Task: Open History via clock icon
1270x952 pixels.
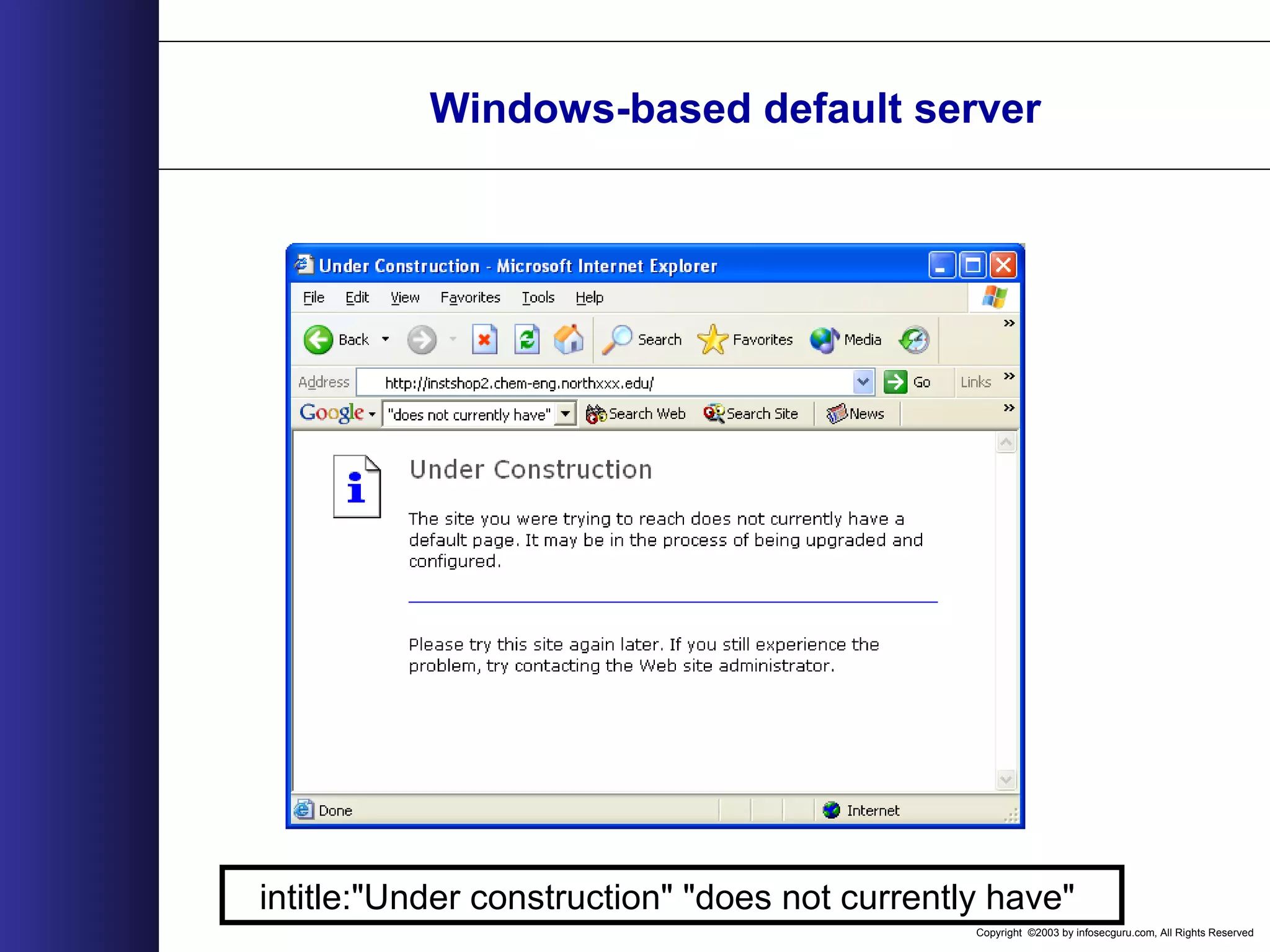Action: tap(915, 340)
